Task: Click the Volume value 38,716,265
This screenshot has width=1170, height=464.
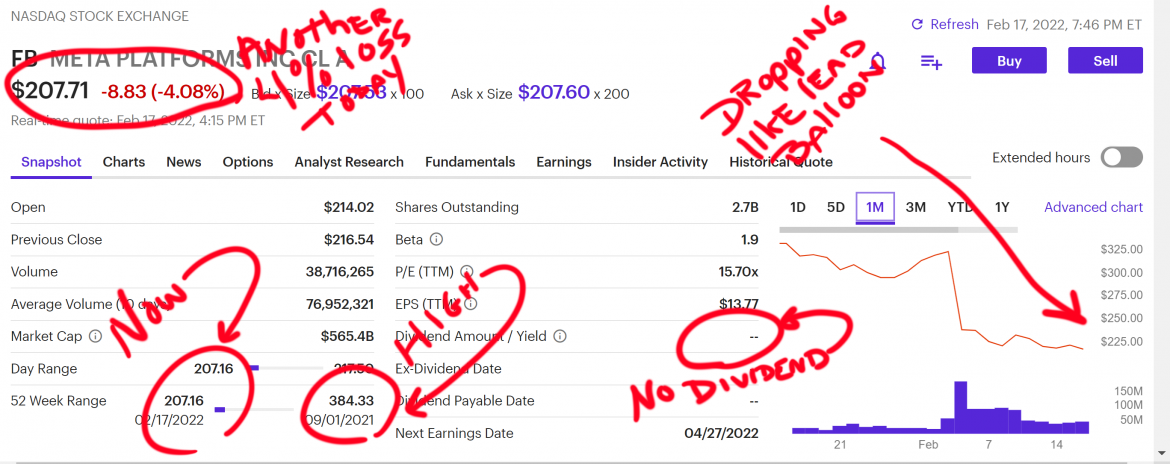Action: (x=340, y=272)
